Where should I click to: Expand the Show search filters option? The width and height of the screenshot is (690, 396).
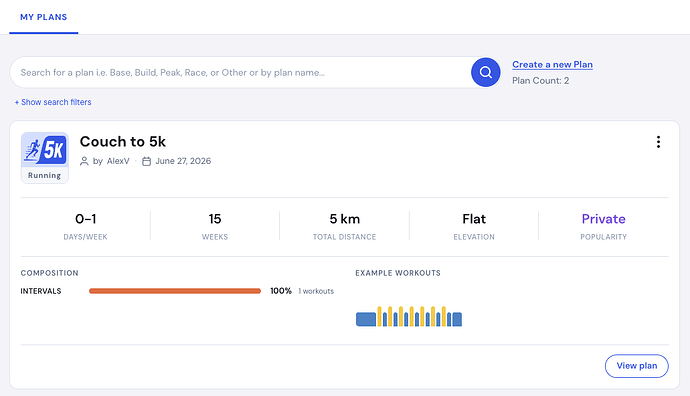pos(53,102)
